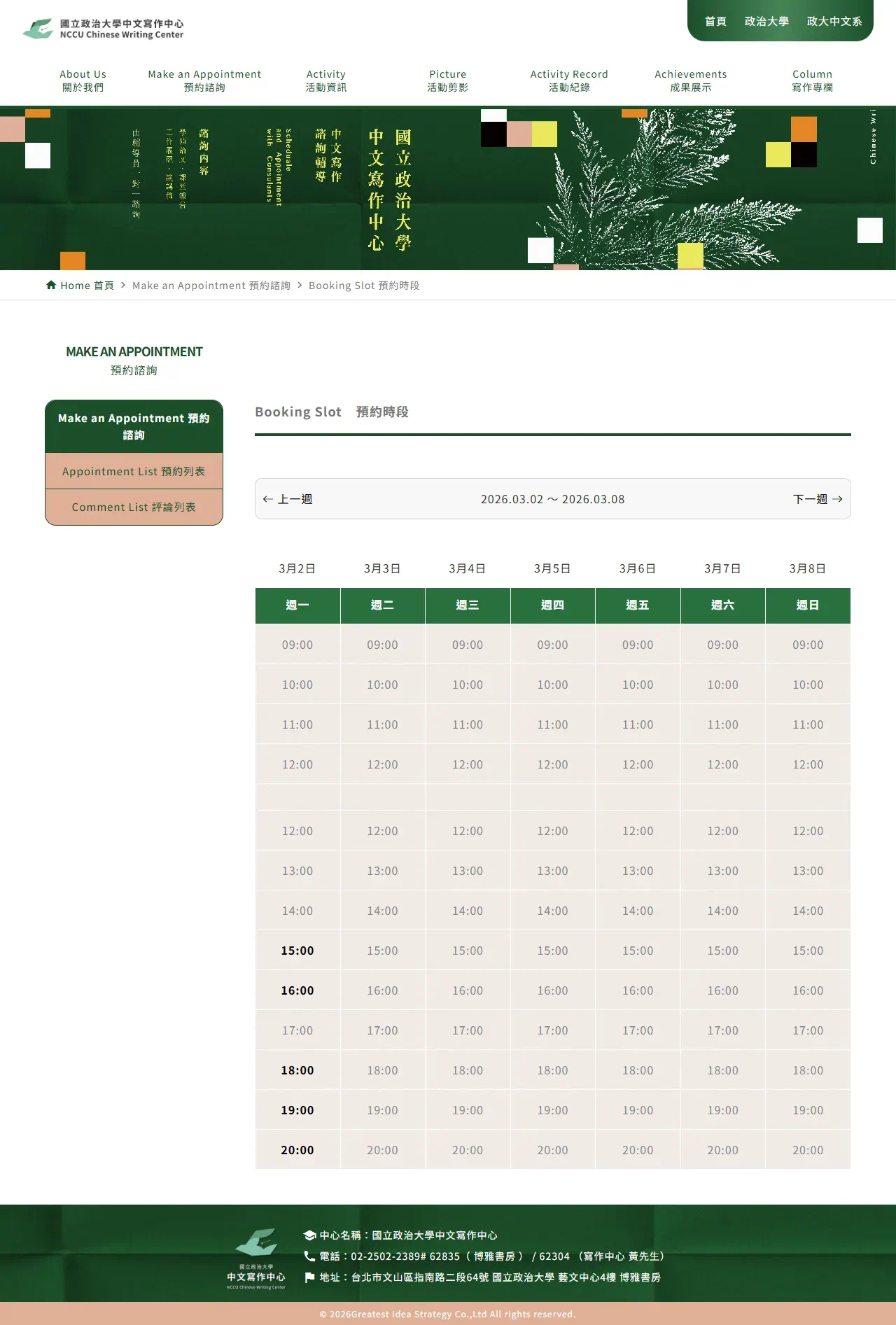This screenshot has height=1325, width=896.
Task: Book the 18:00 slot on Monday 3月2日
Action: [x=297, y=1070]
